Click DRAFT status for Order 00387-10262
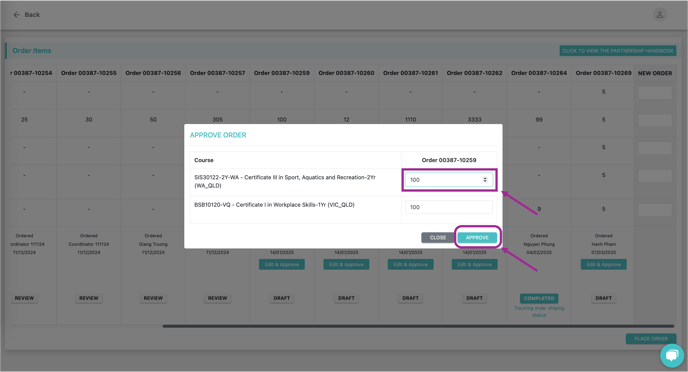This screenshot has height=372, width=688. 474,298
